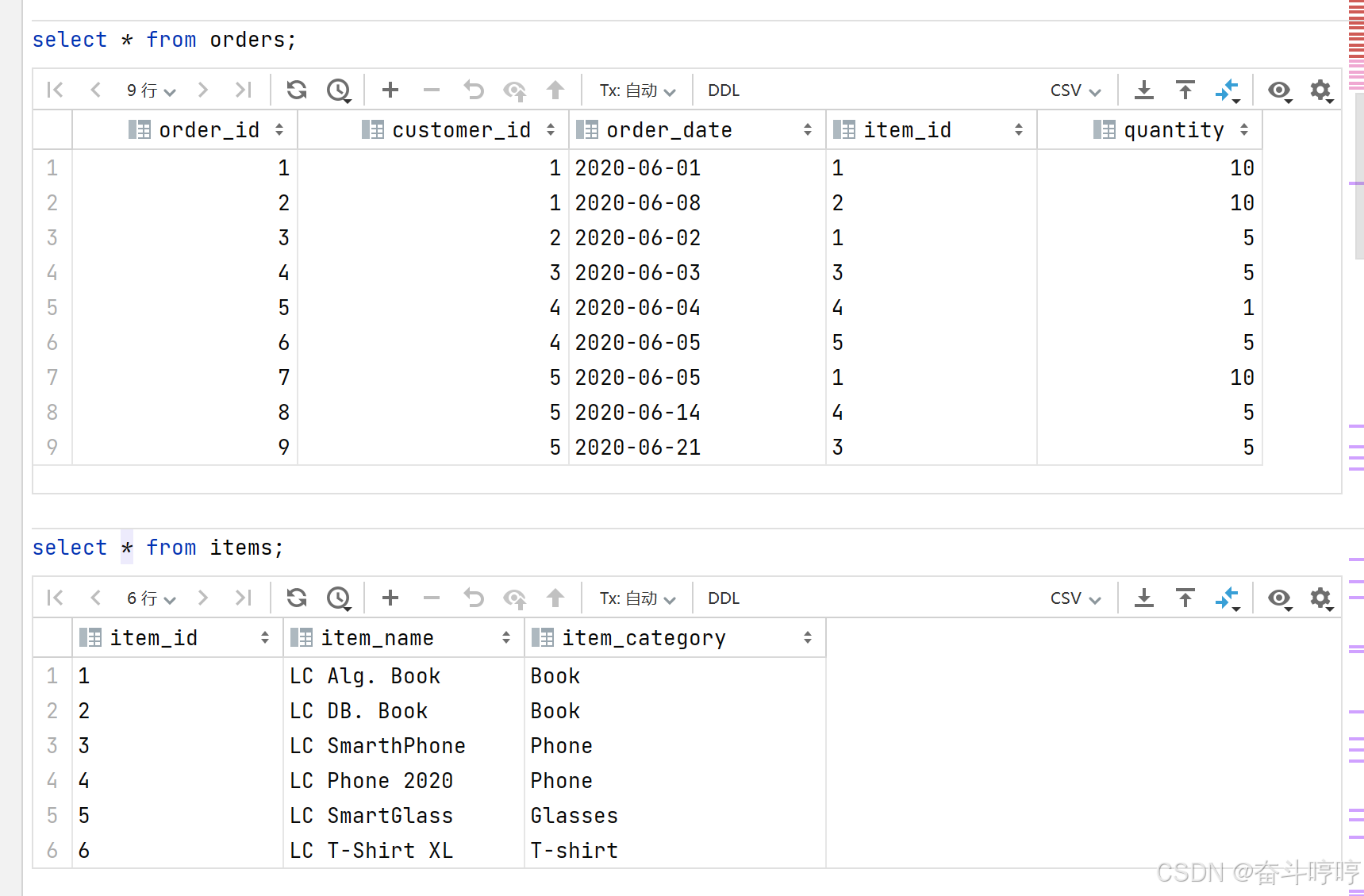Compare orders result with blue arrows icon

(x=1228, y=90)
